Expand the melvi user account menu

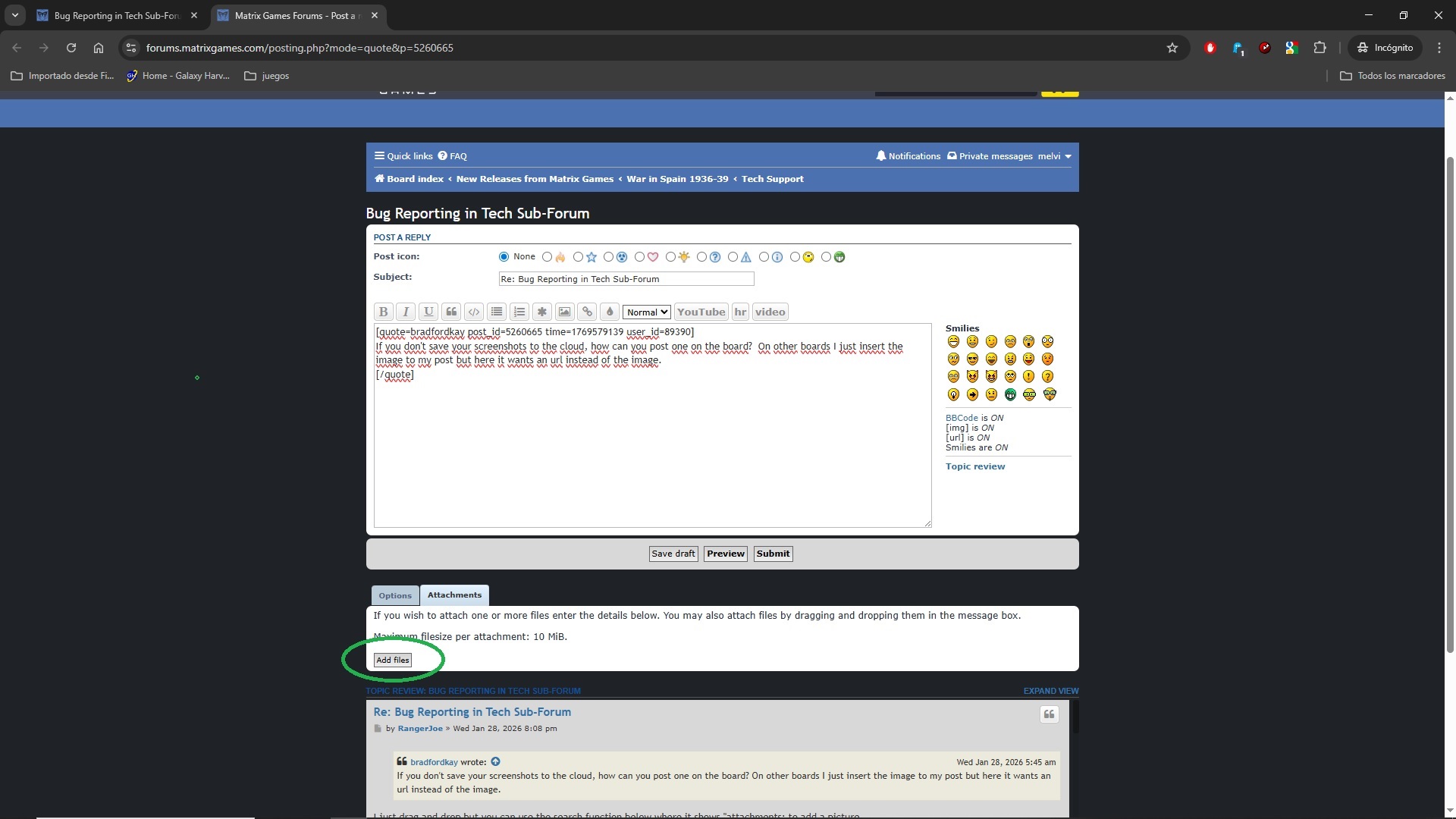1053,156
